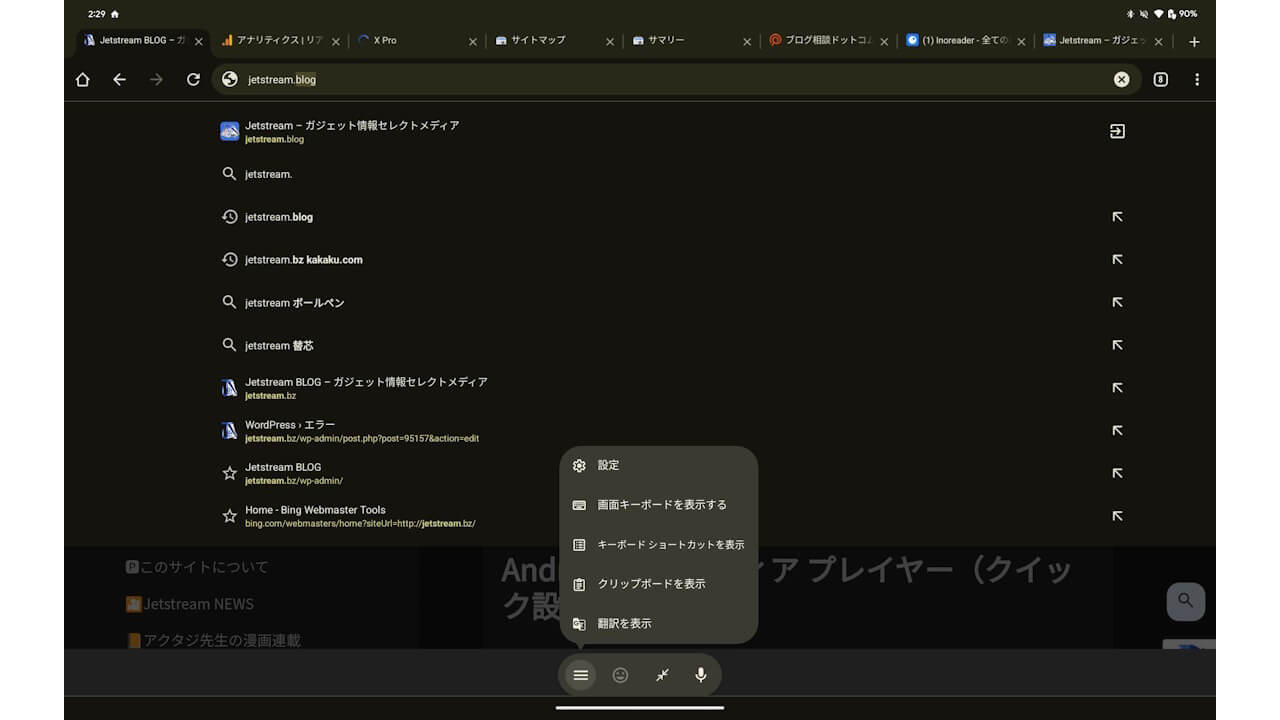
Task: Open the emoji picker on keyboard toolbar
Action: [620, 675]
